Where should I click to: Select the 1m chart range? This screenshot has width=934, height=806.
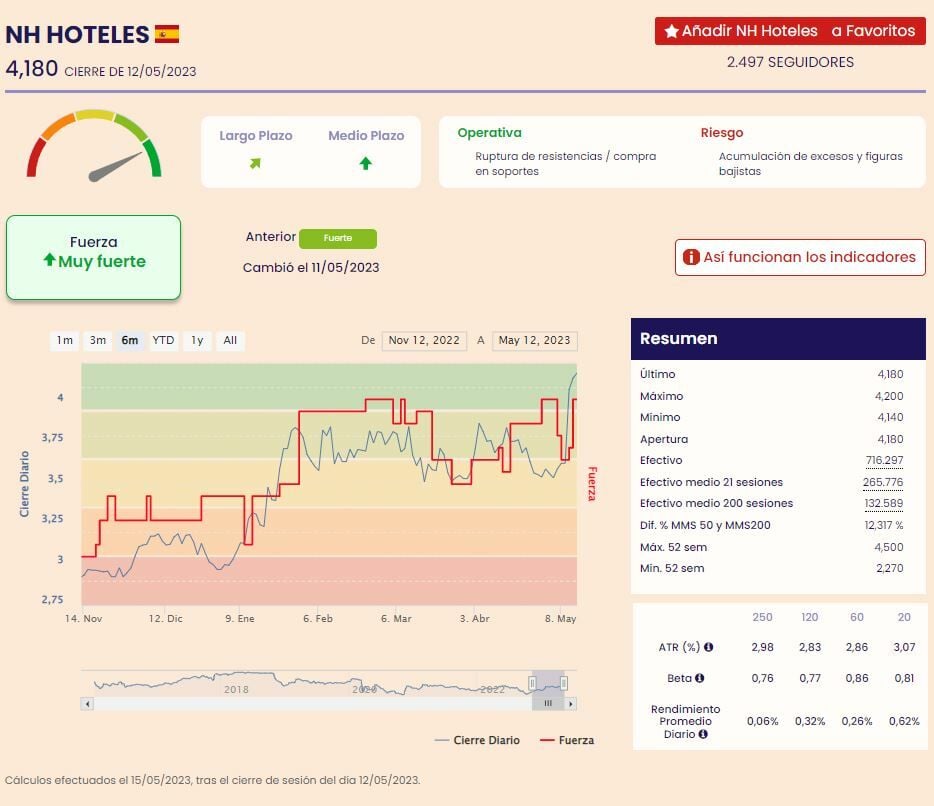coord(65,340)
